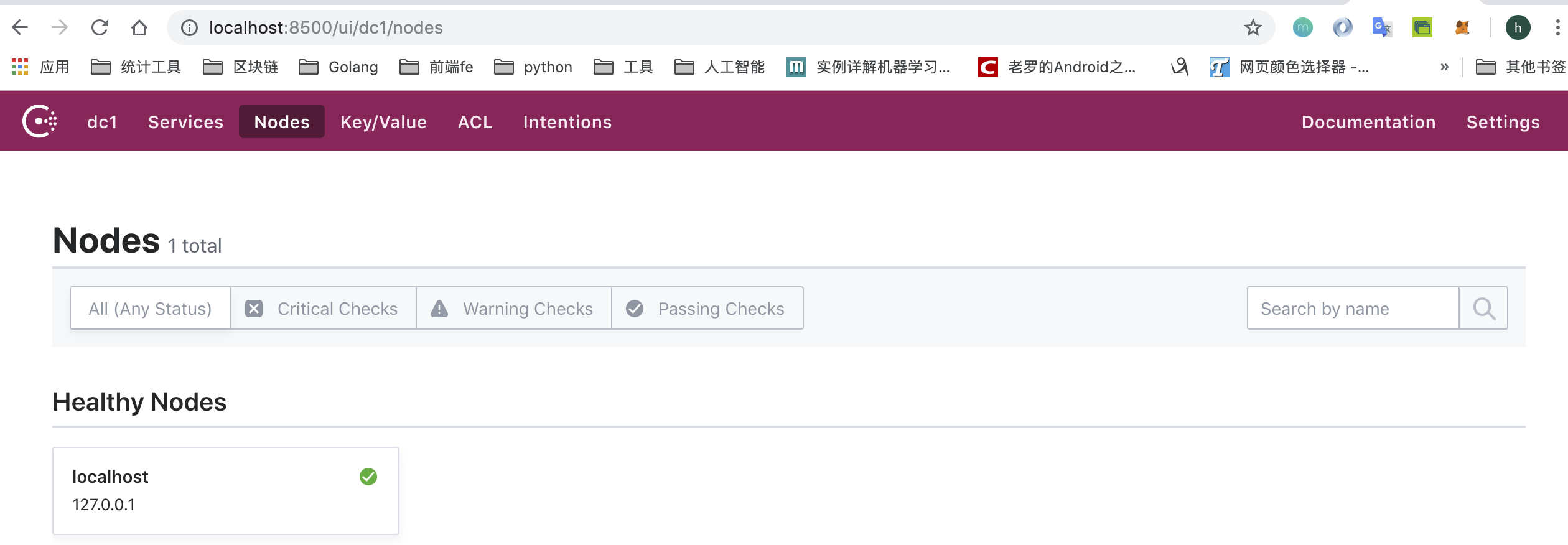Expand the hidden bookmarks overflow chevron
The width and height of the screenshot is (1568, 545).
point(1445,67)
